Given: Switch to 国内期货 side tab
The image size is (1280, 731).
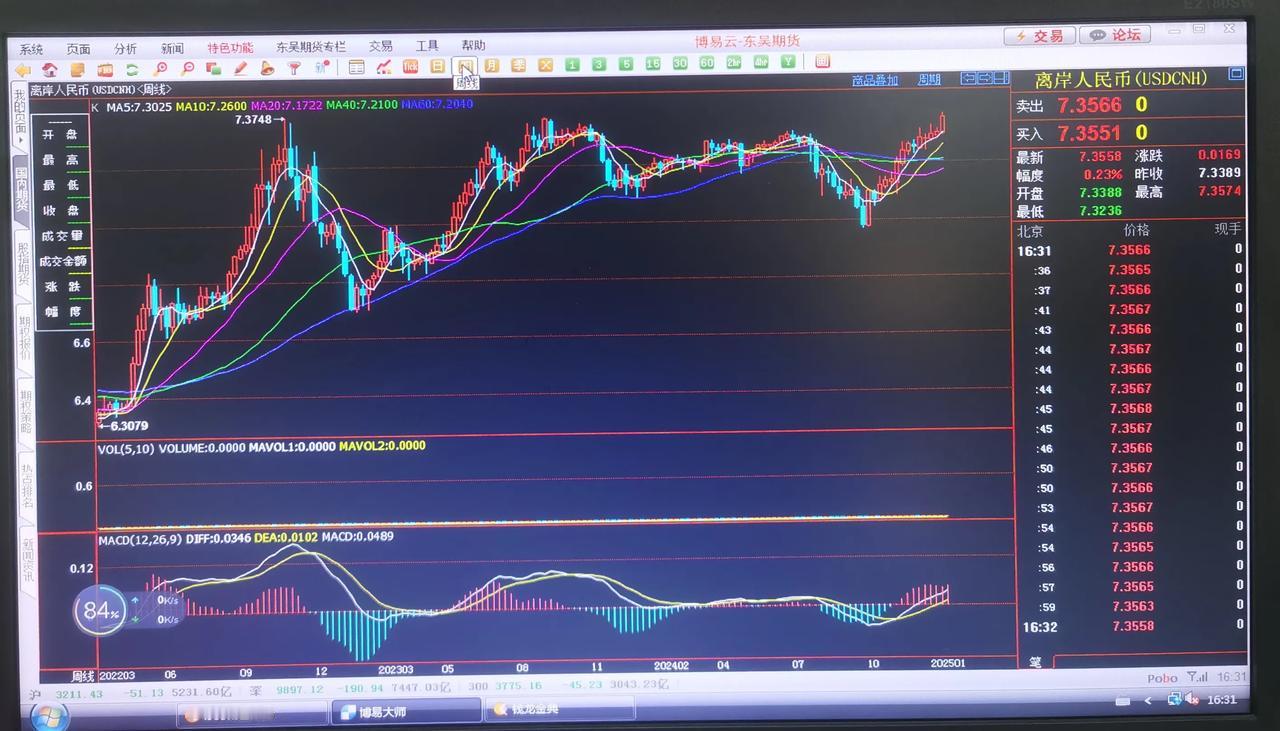Looking at the screenshot, I should coord(21,192).
